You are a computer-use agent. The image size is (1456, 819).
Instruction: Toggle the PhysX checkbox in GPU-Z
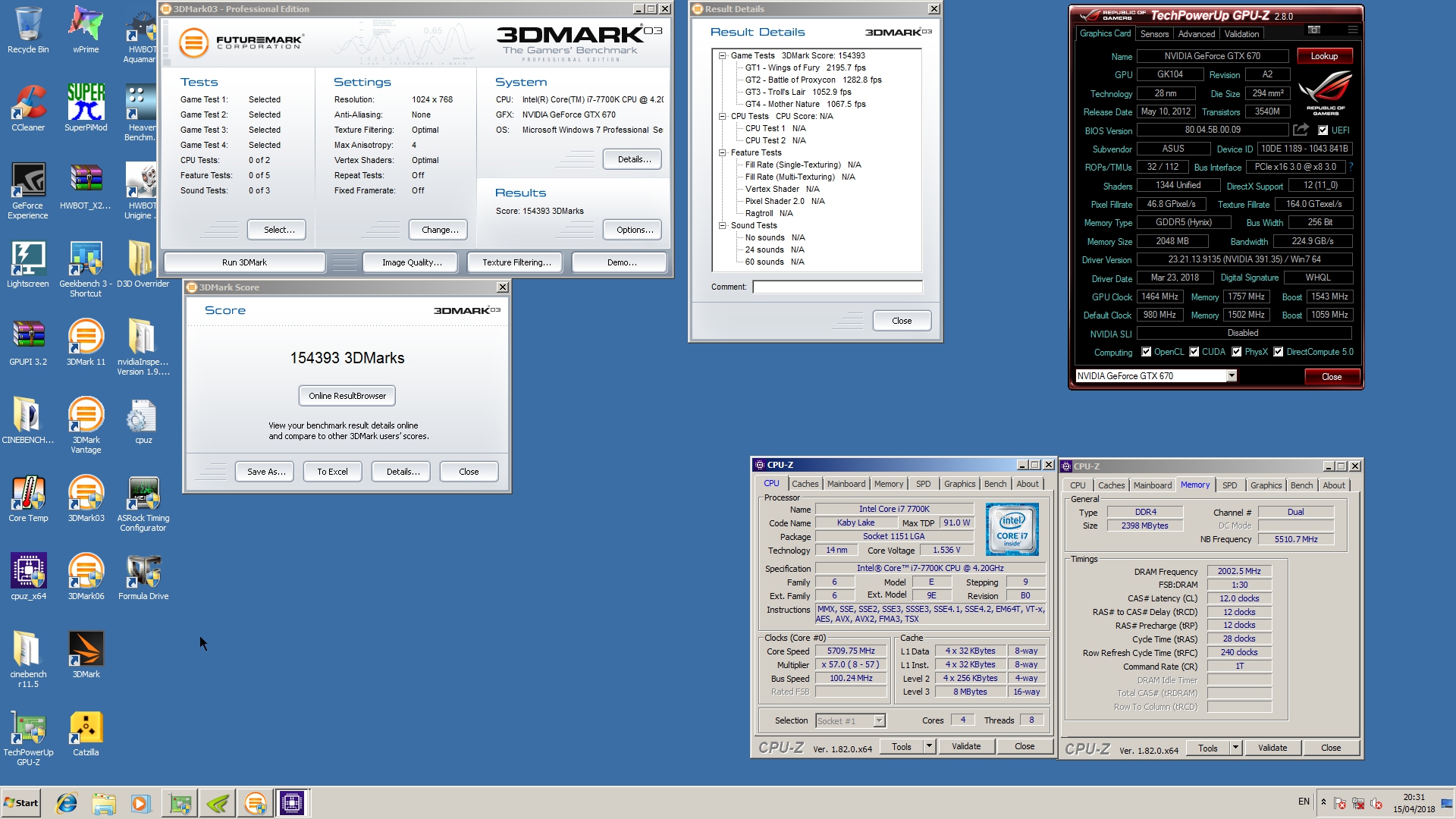click(x=1237, y=352)
